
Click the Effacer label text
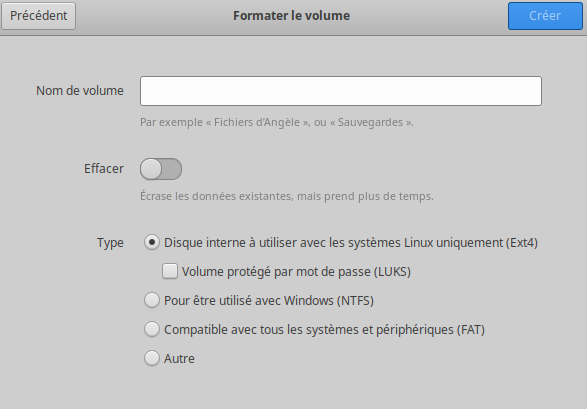click(x=104, y=169)
